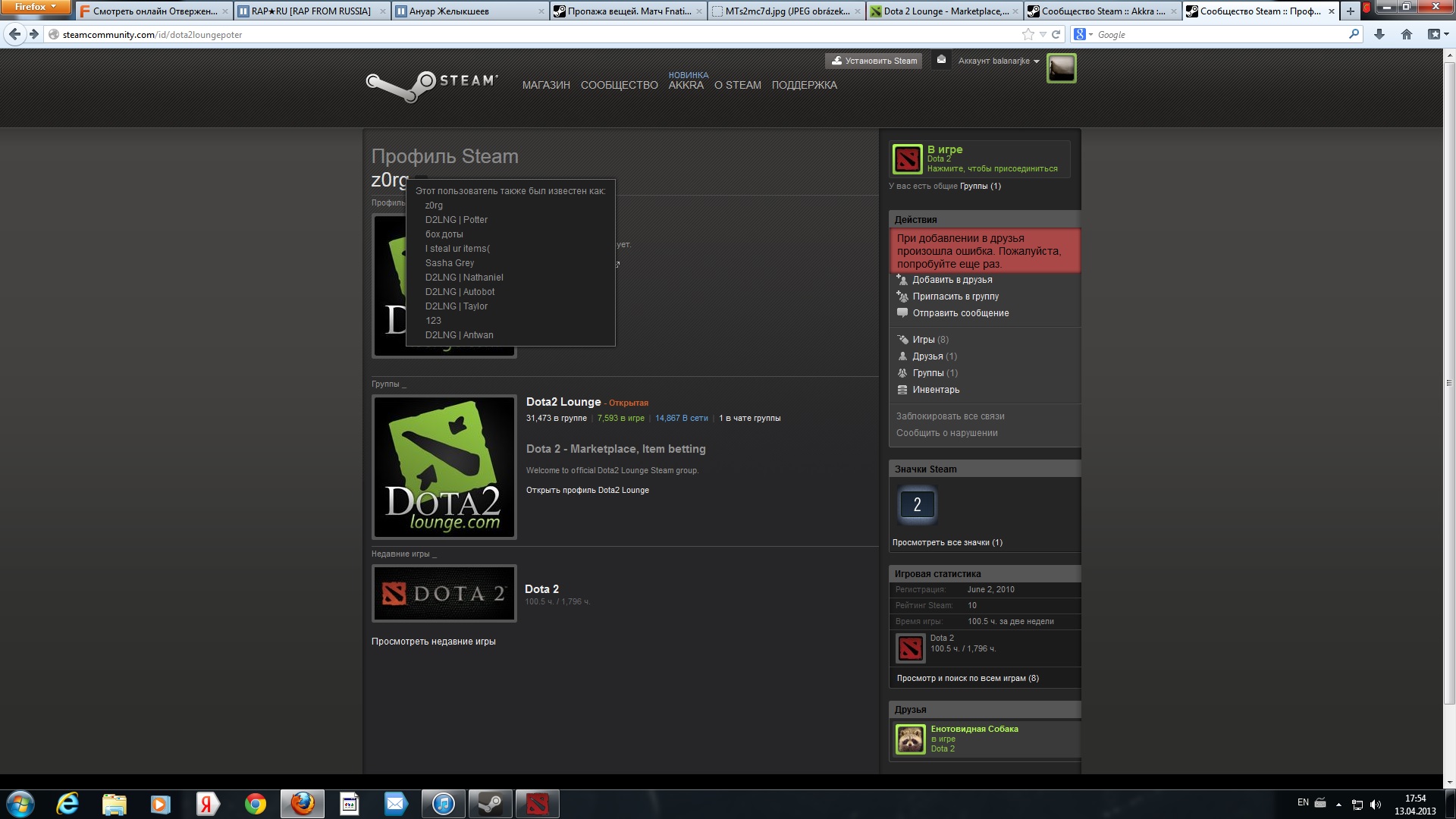The height and width of the screenshot is (819, 1456).
Task: Open the Firefox menu dropdown
Action: click(x=35, y=7)
